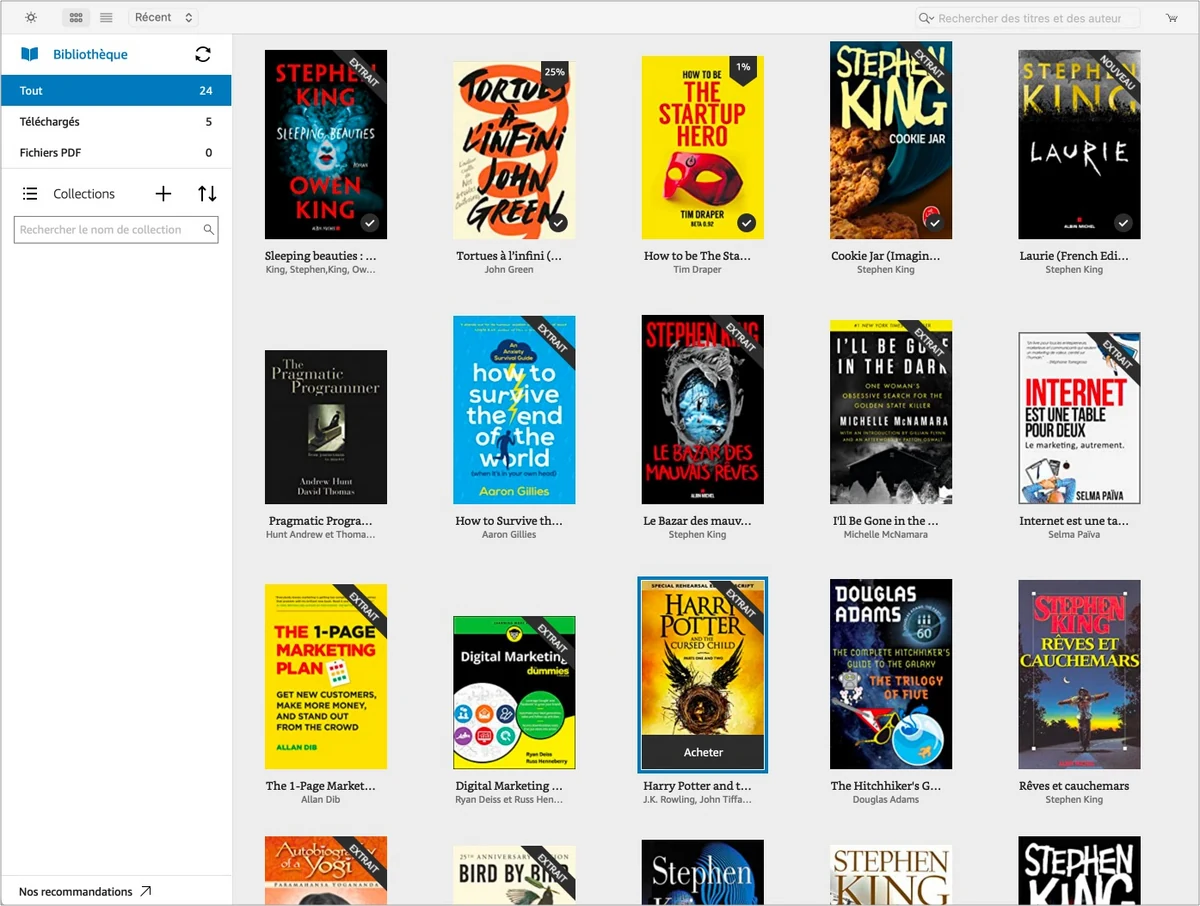Image resolution: width=1200 pixels, height=906 pixels.
Task: Click the Collections list icon
Action: click(x=30, y=194)
